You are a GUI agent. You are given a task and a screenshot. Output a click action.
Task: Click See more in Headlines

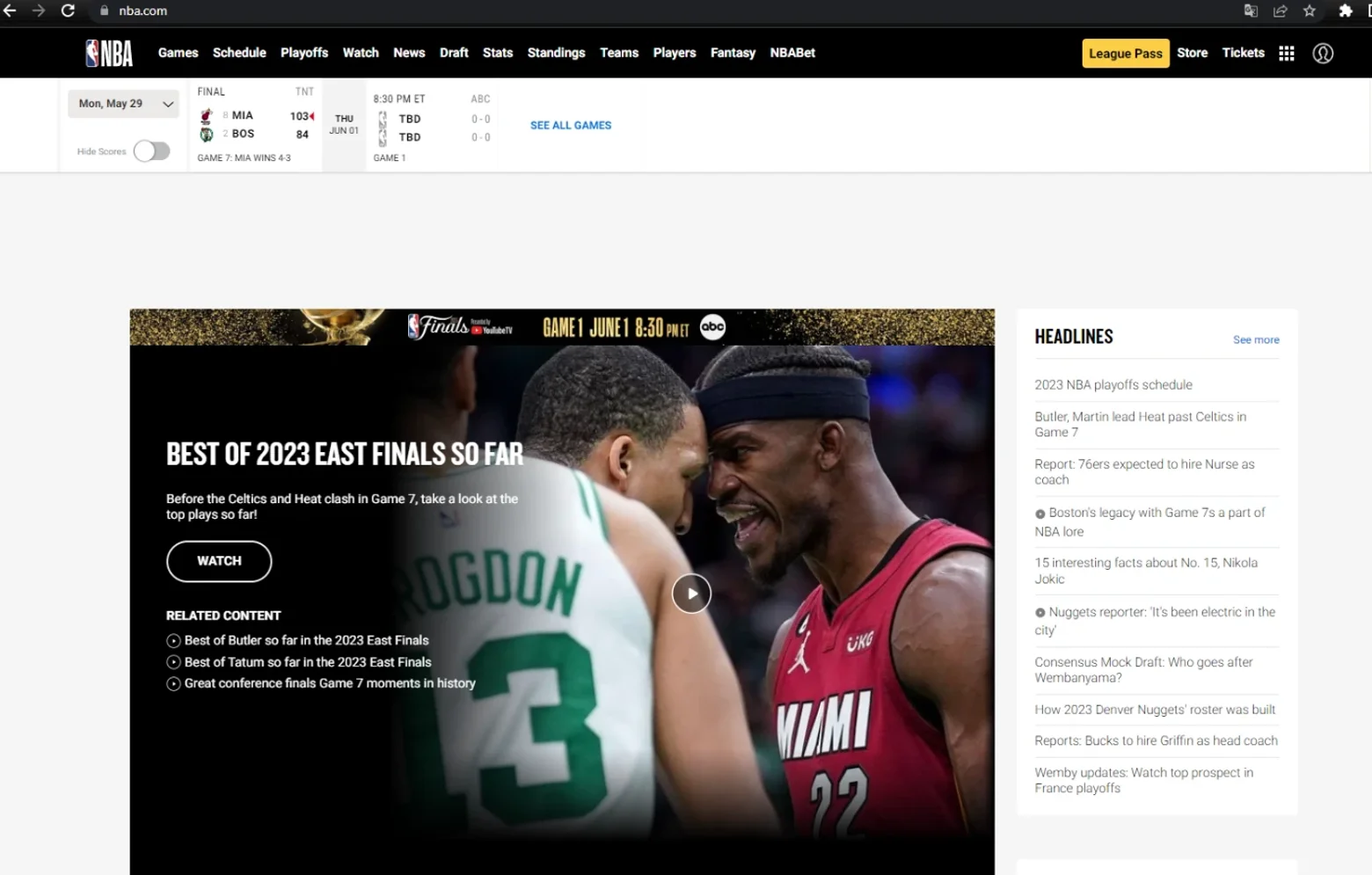click(x=1256, y=339)
